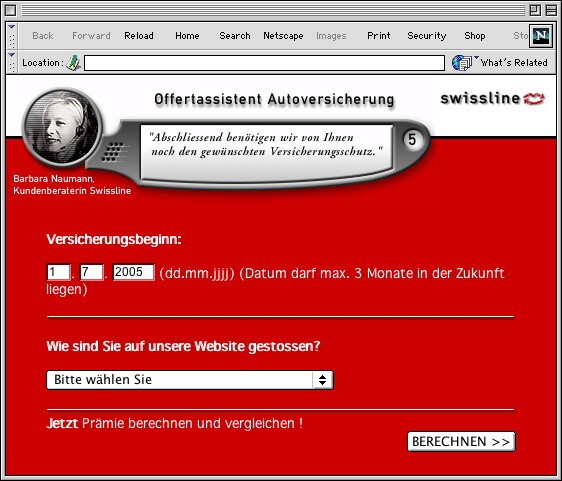562x481 pixels.
Task: Click the Shop toolbar button
Action: 475,36
